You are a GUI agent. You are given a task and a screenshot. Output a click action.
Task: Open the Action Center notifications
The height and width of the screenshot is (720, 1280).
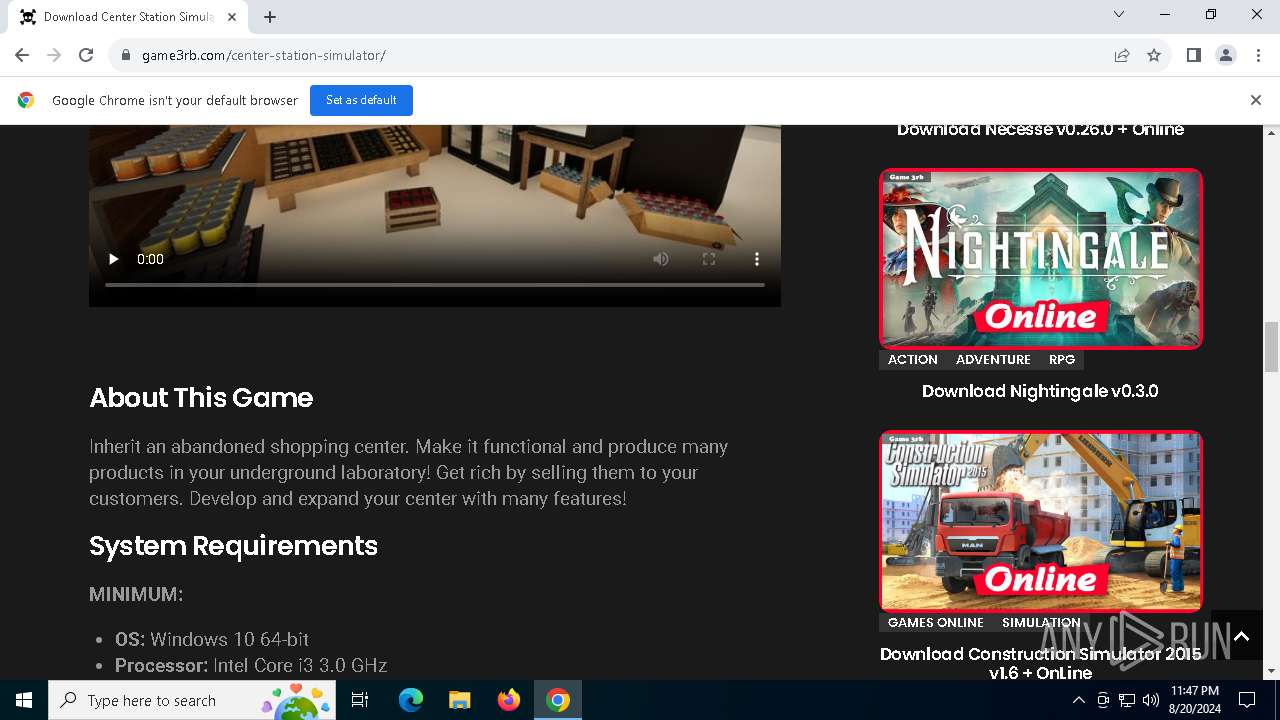coord(1247,700)
